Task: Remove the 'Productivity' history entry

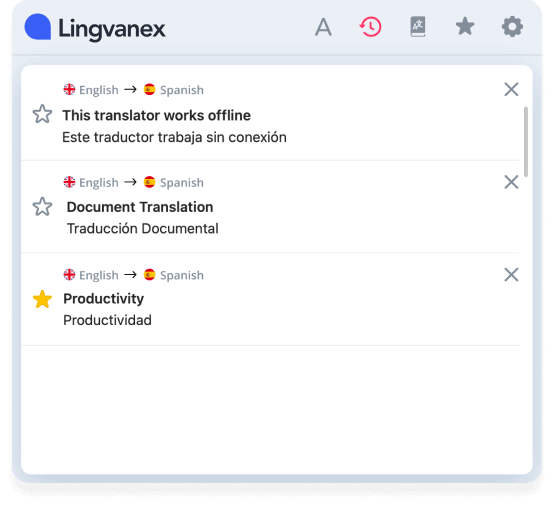Action: 511,275
